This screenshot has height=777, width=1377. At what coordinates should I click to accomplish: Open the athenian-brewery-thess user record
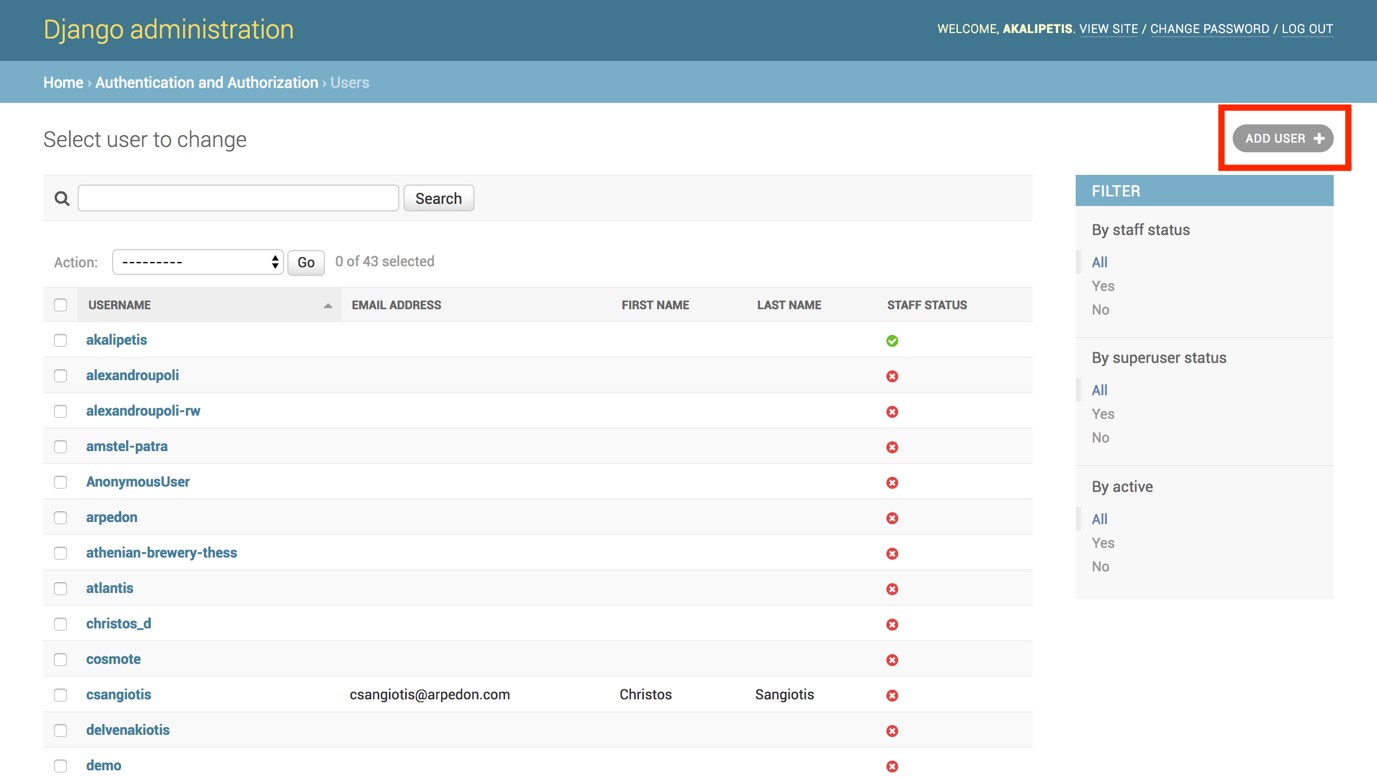[x=161, y=553]
